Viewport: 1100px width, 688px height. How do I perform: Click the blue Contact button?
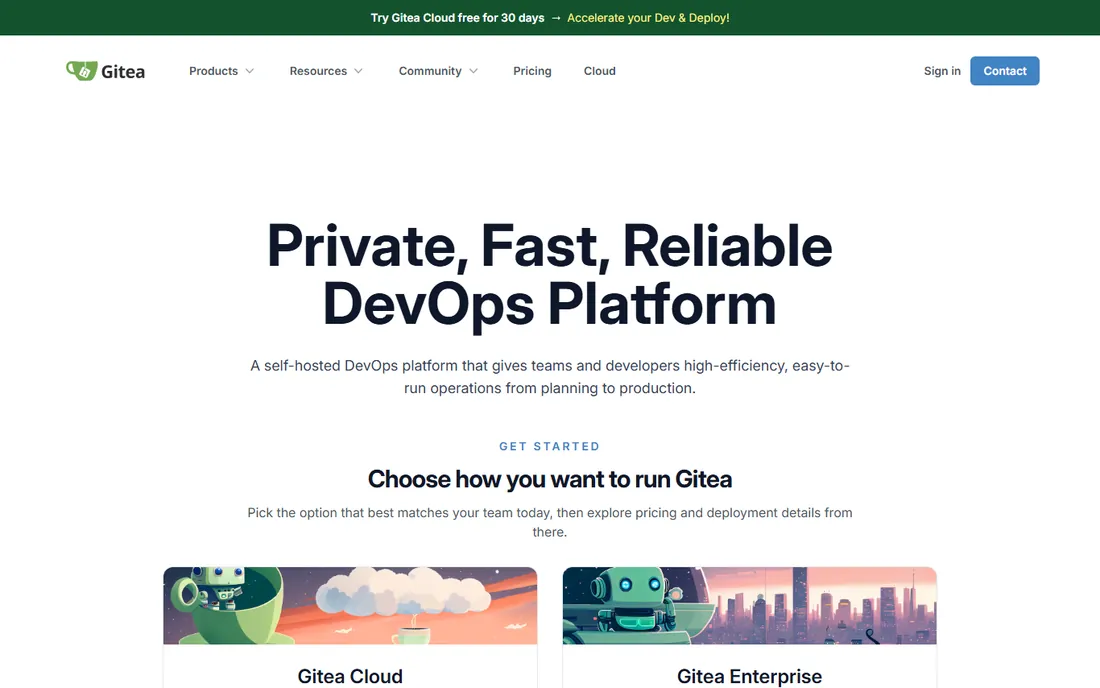pos(1005,71)
